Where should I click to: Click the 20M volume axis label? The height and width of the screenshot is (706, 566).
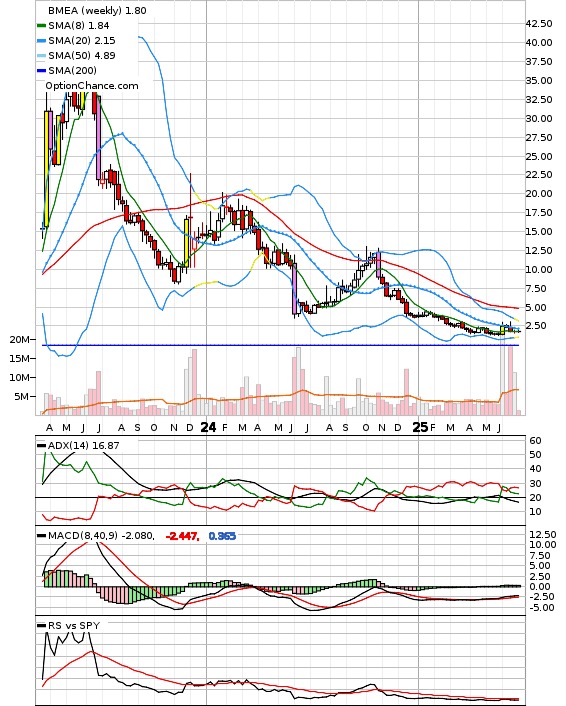(19, 339)
